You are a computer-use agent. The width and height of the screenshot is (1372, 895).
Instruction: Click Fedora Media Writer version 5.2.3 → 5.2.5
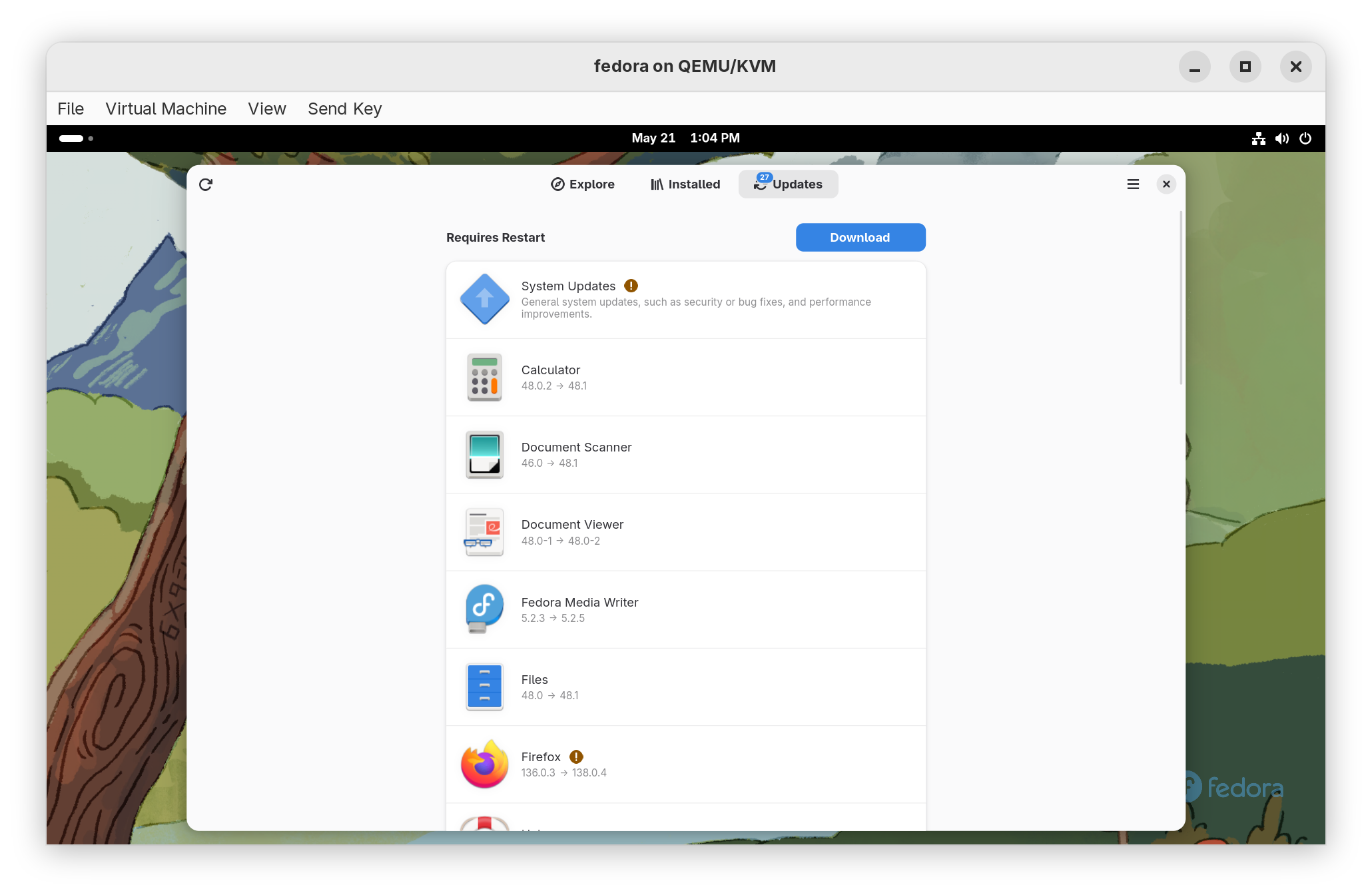[x=553, y=619]
